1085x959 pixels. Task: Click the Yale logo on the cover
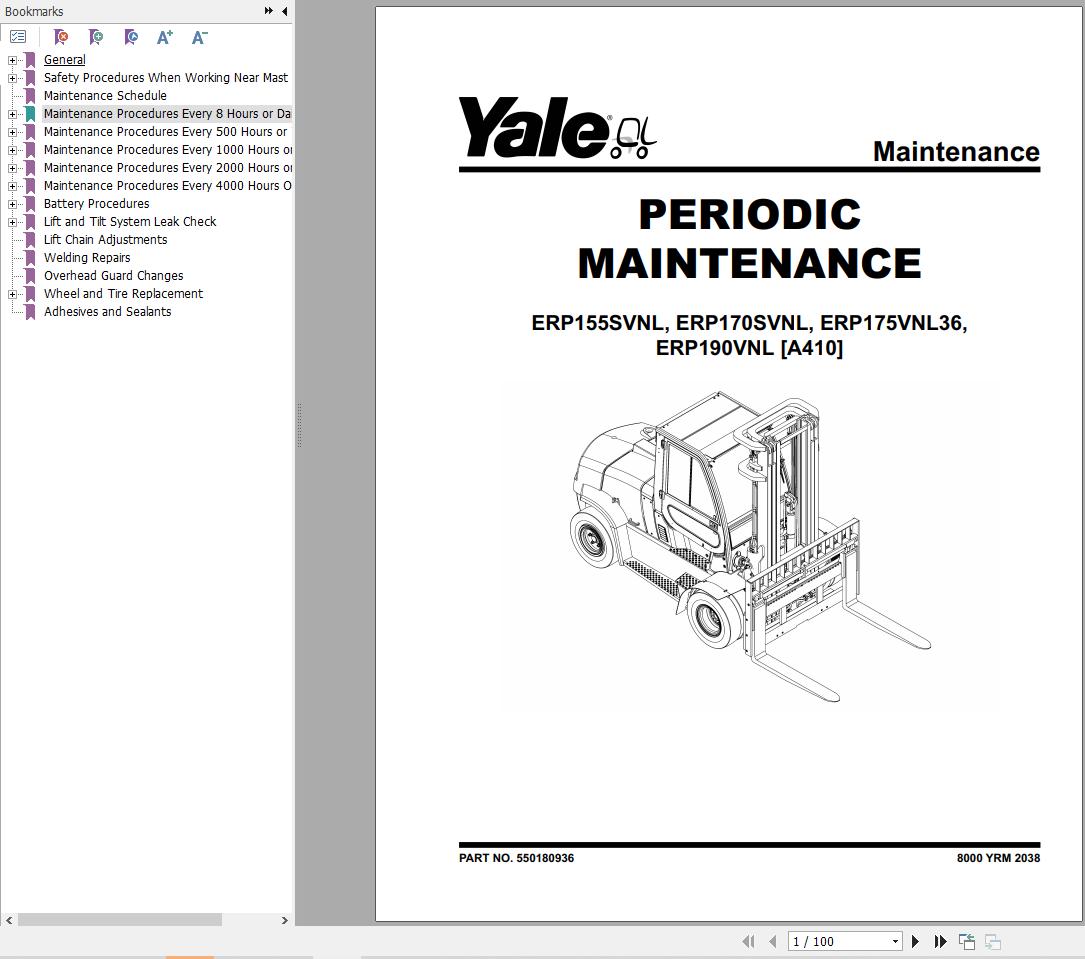tap(557, 128)
